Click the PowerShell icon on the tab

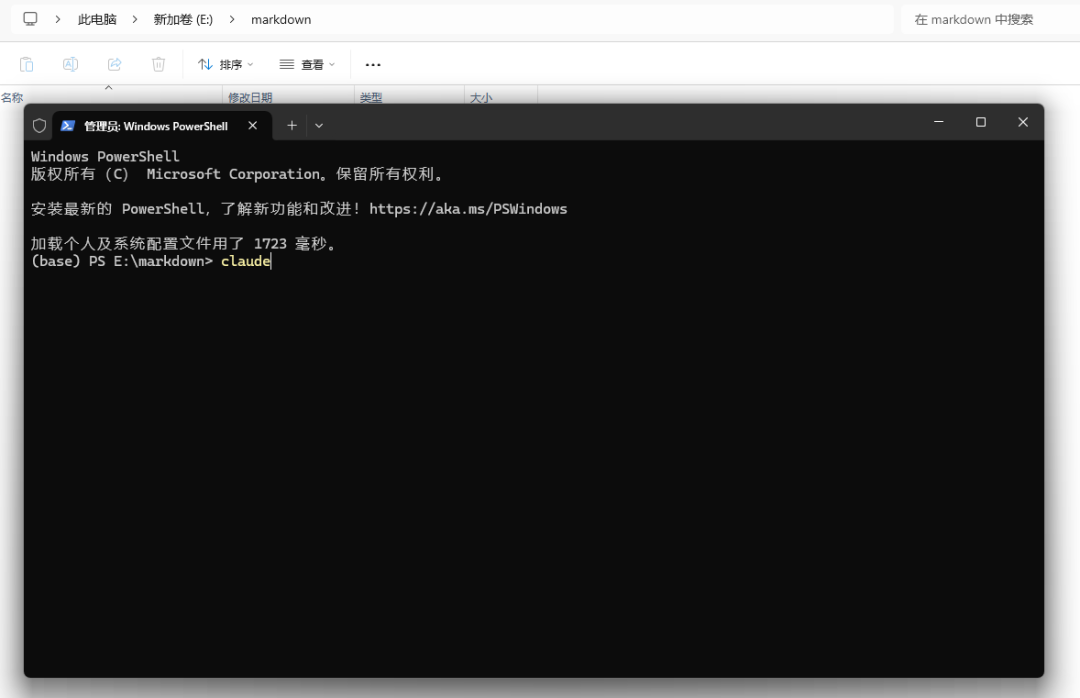click(x=68, y=125)
